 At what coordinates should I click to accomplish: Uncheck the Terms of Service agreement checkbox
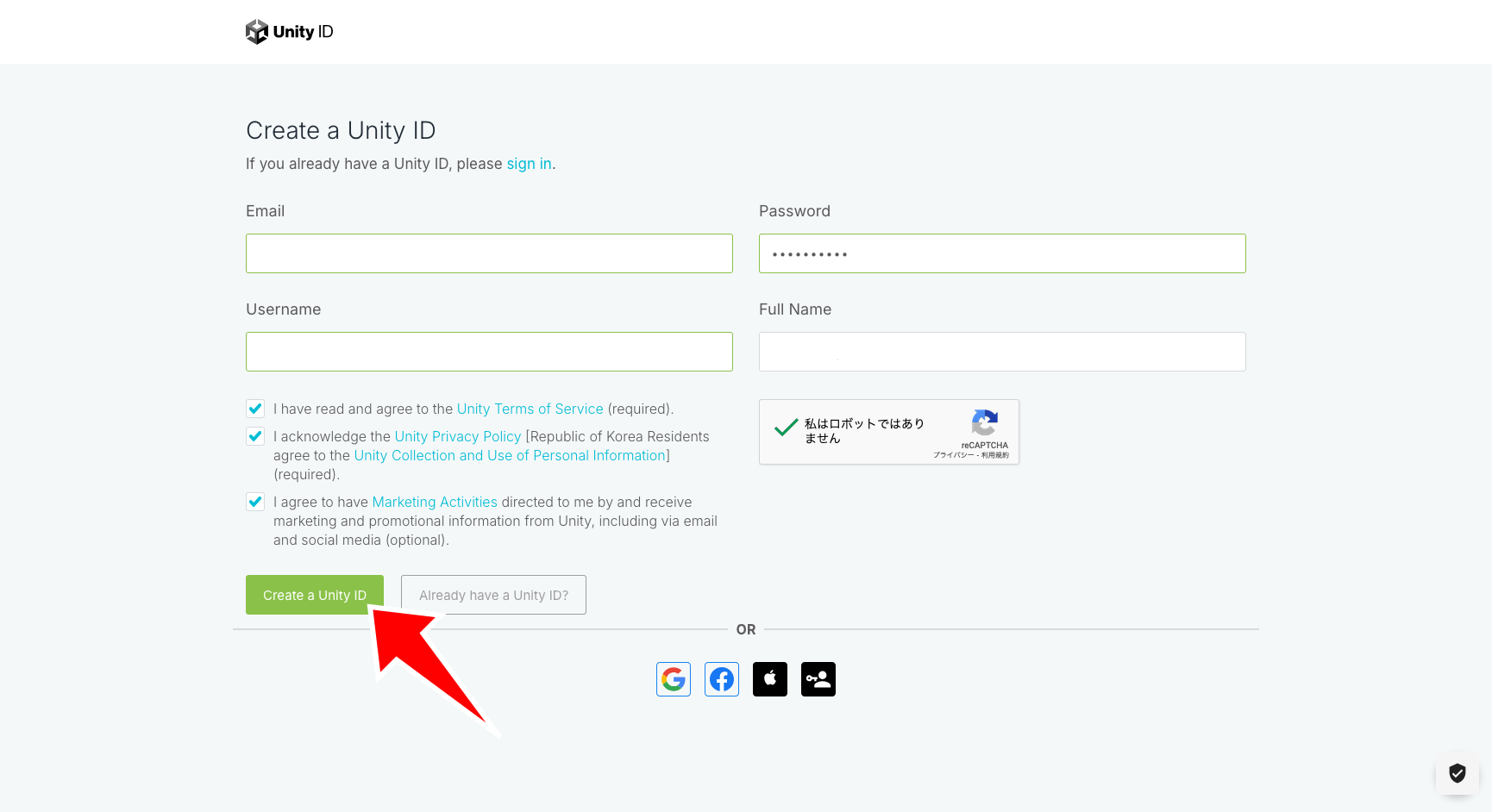tap(255, 409)
